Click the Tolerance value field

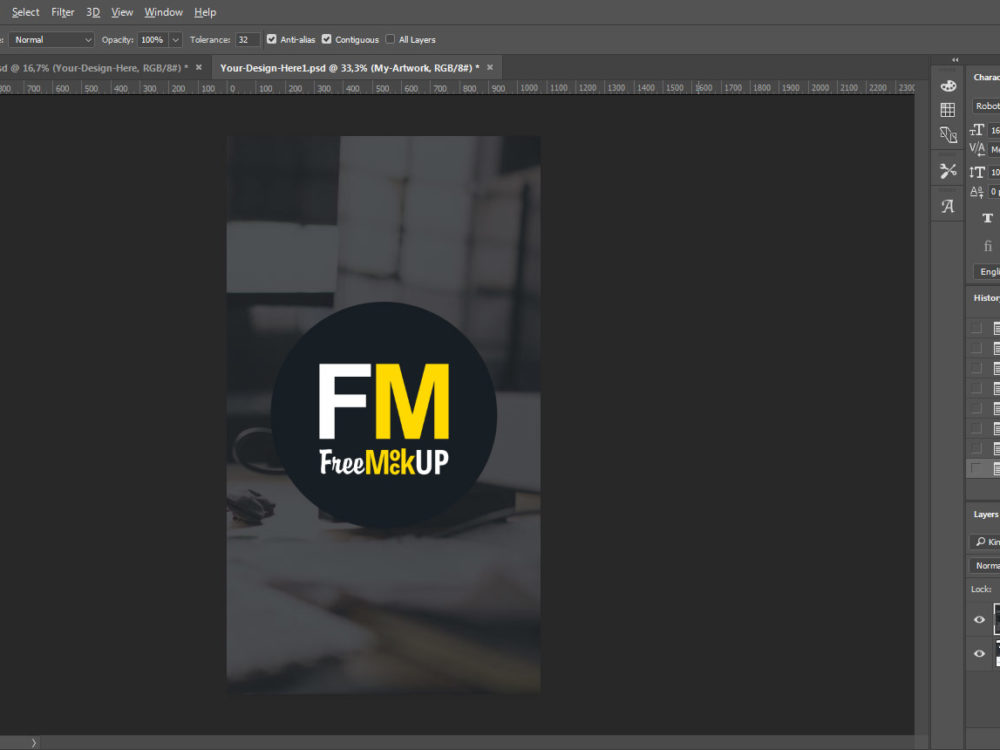[x=247, y=40]
